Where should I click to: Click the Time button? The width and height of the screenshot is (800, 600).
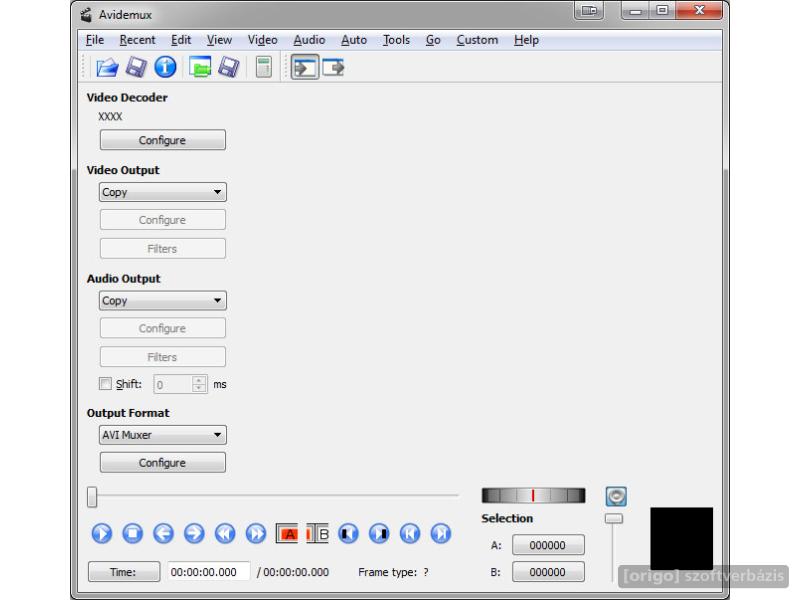click(124, 571)
